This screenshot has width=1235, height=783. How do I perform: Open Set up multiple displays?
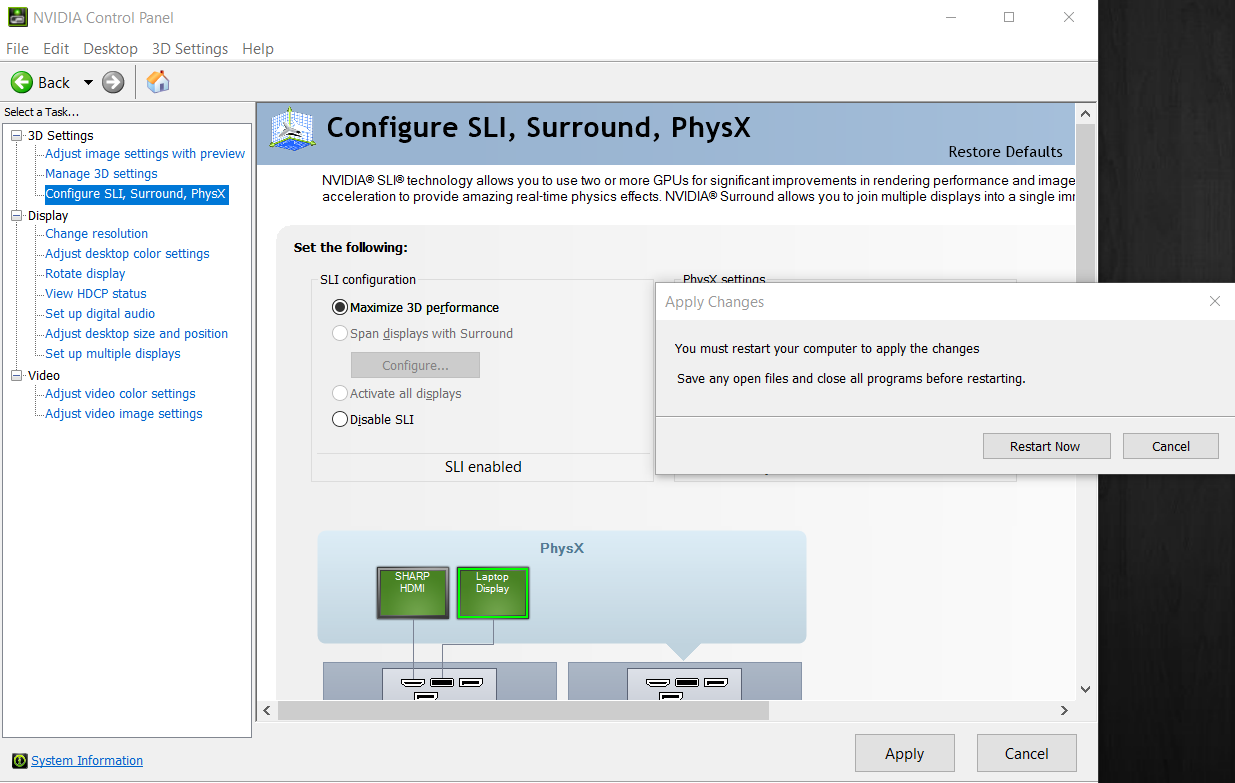point(113,354)
